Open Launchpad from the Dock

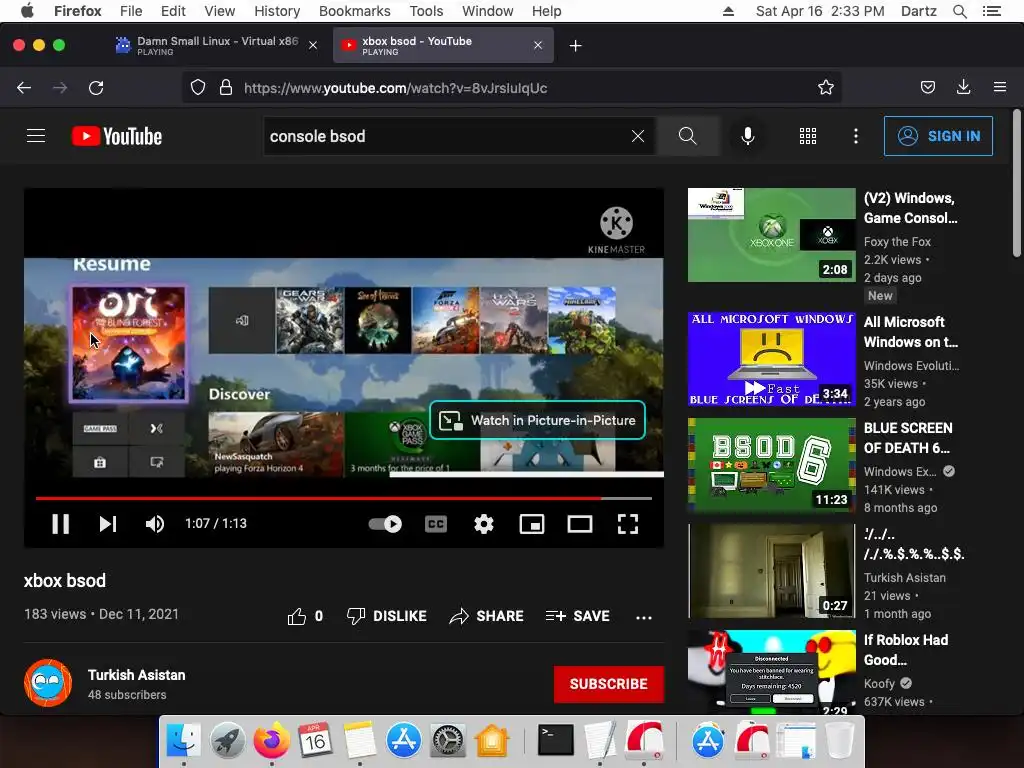[227, 740]
